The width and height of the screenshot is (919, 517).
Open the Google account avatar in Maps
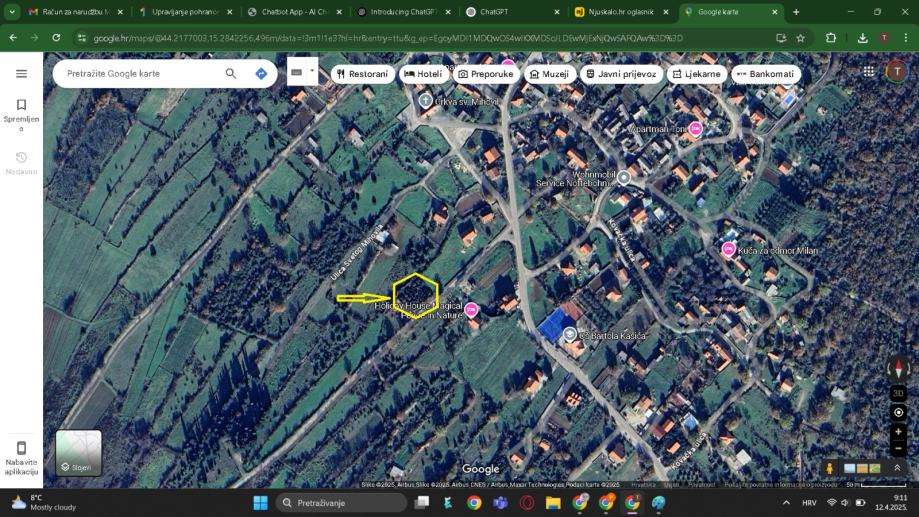pyautogui.click(x=896, y=72)
